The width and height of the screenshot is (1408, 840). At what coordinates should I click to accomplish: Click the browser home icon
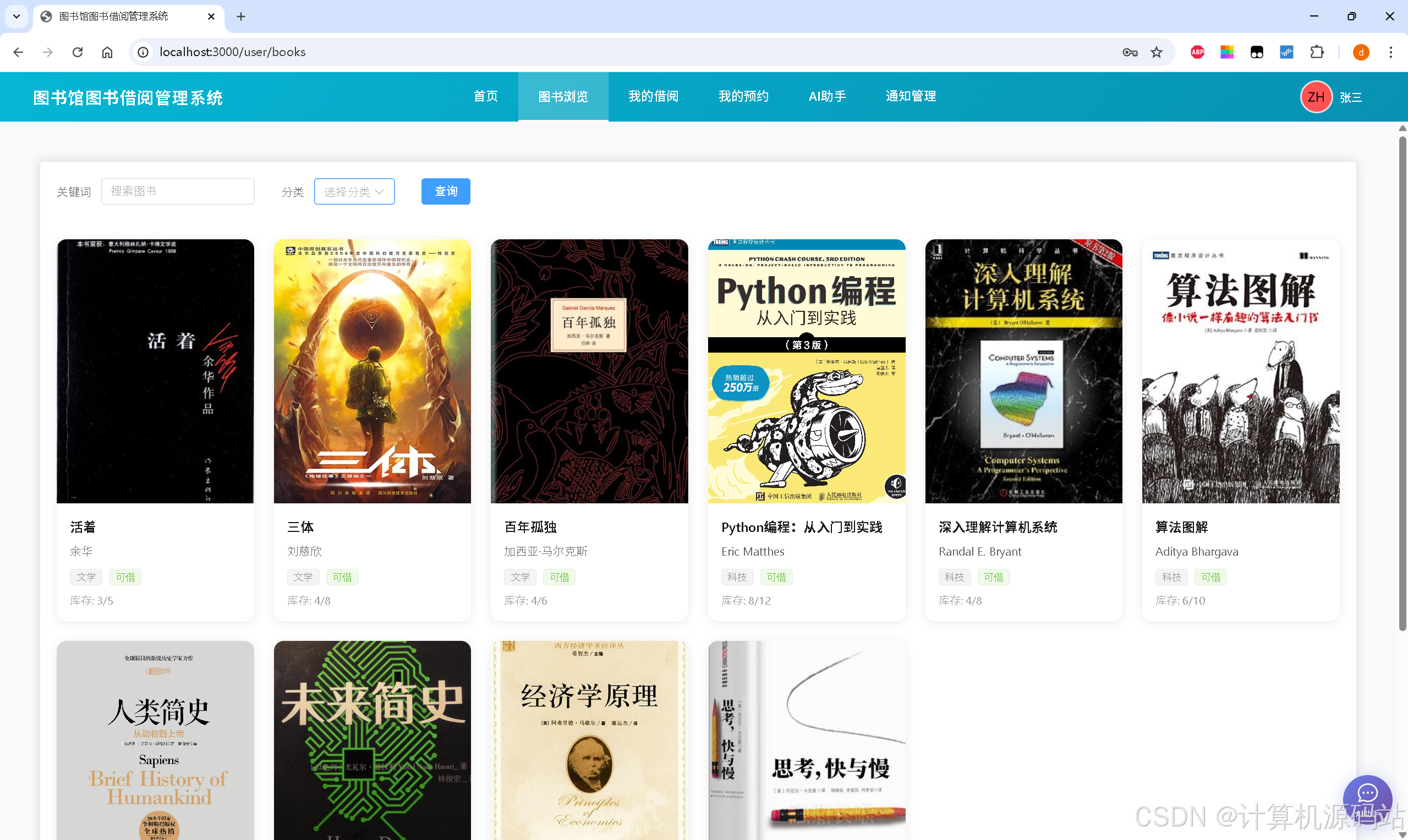click(107, 52)
